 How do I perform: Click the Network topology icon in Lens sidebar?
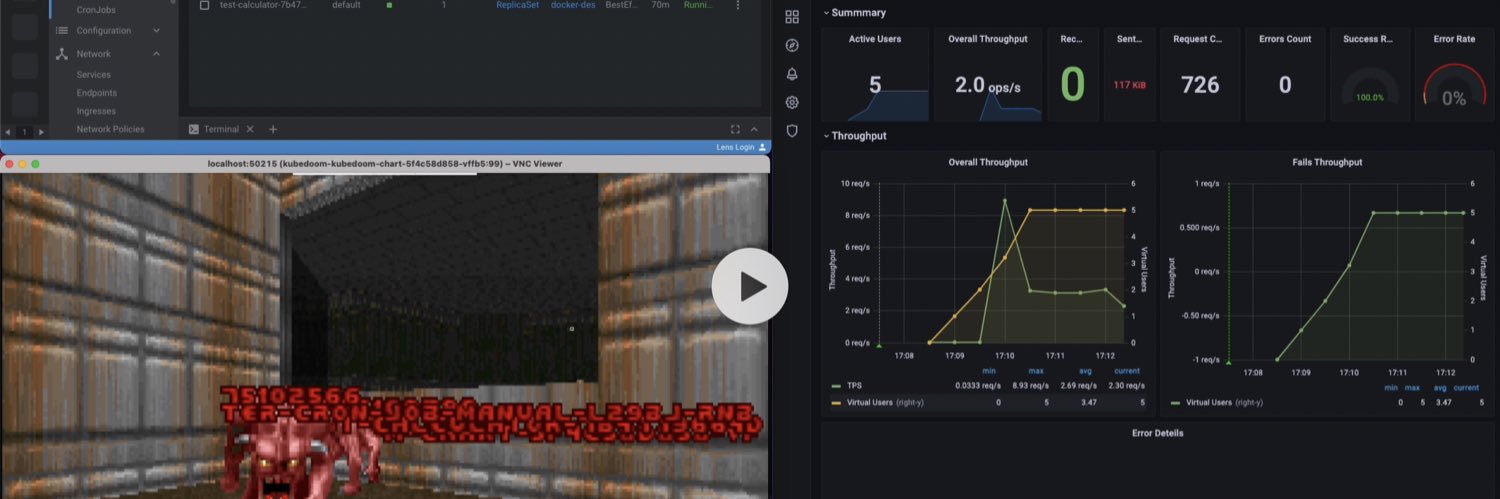[62, 54]
